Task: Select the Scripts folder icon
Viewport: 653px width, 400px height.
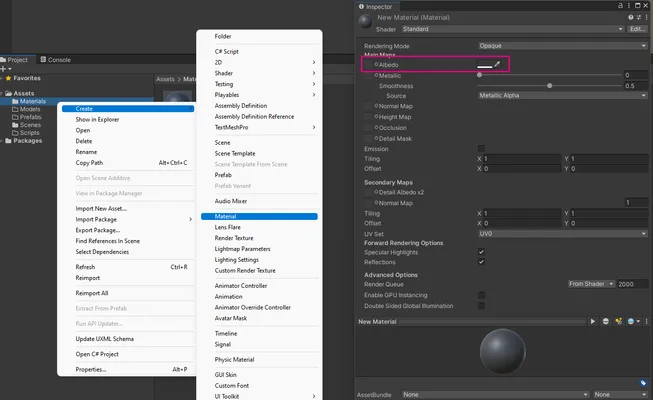Action: point(15,133)
